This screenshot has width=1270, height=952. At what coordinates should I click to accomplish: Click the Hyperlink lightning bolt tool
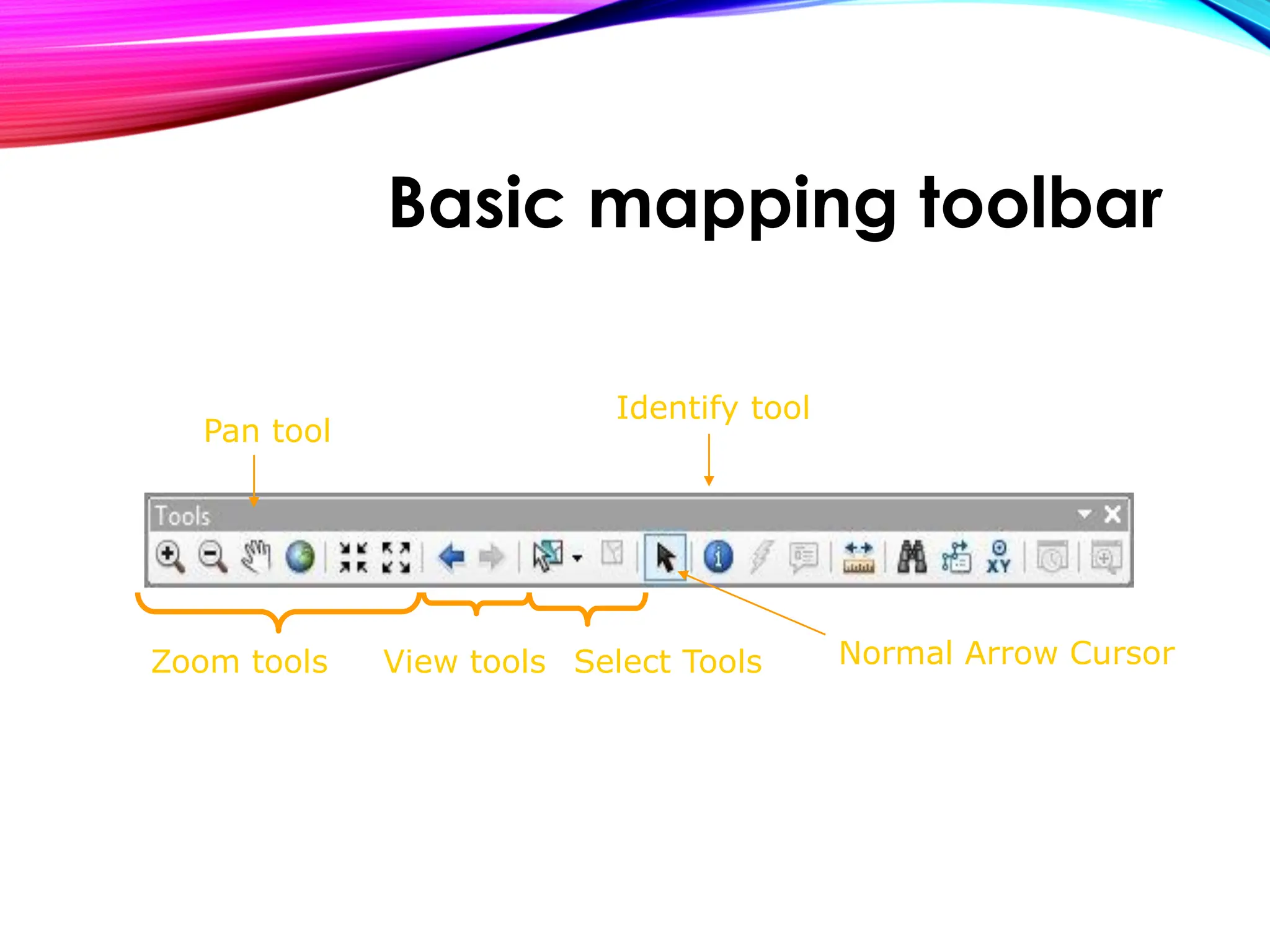pos(762,556)
